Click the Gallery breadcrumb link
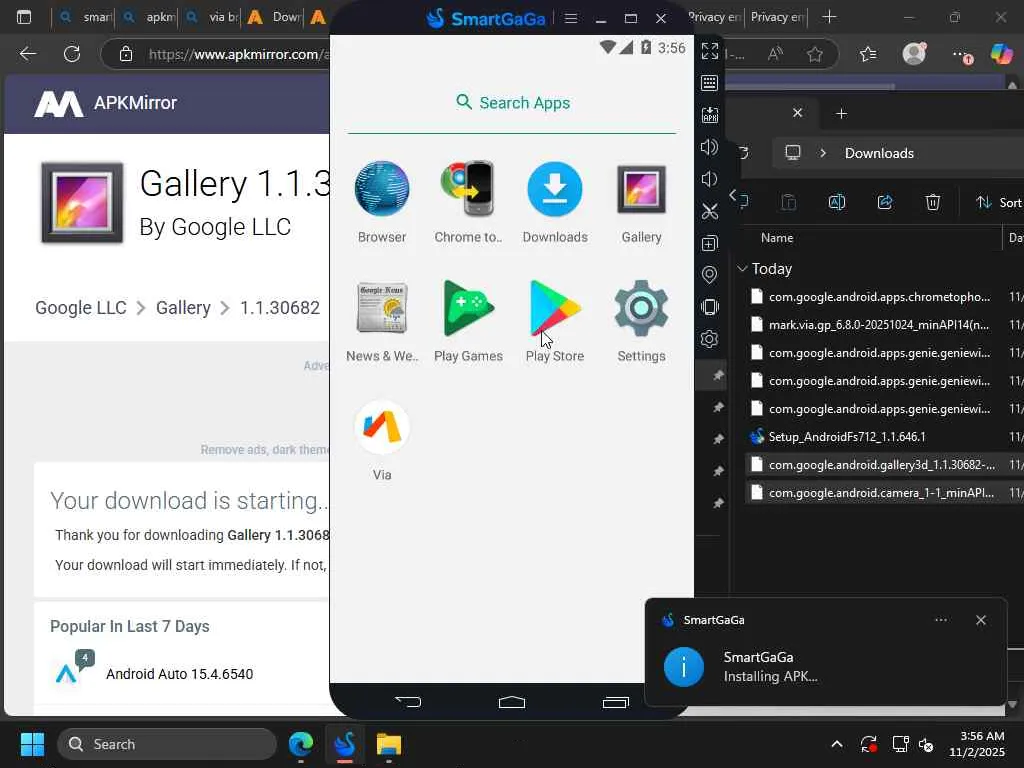This screenshot has width=1024, height=768. (183, 308)
